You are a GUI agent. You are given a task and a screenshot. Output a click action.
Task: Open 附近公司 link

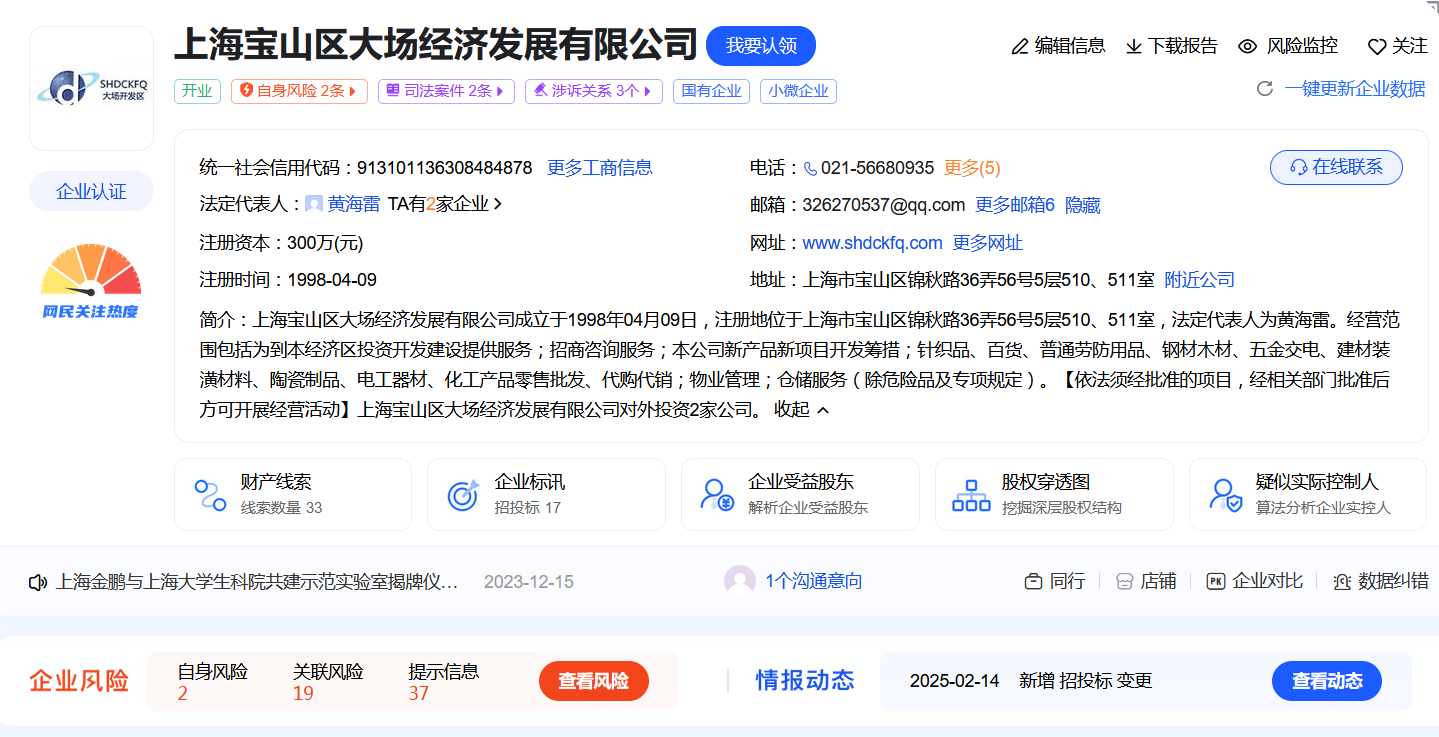(1200, 280)
